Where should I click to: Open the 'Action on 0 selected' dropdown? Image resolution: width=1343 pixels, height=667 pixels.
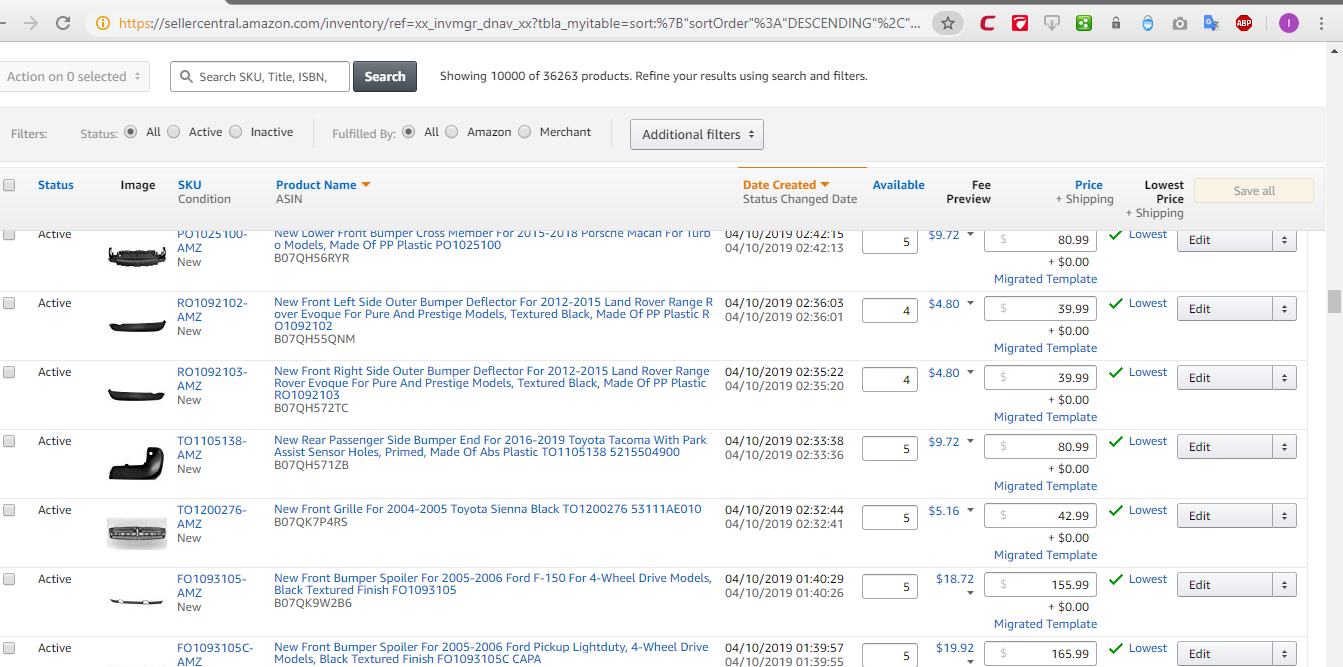click(75, 76)
